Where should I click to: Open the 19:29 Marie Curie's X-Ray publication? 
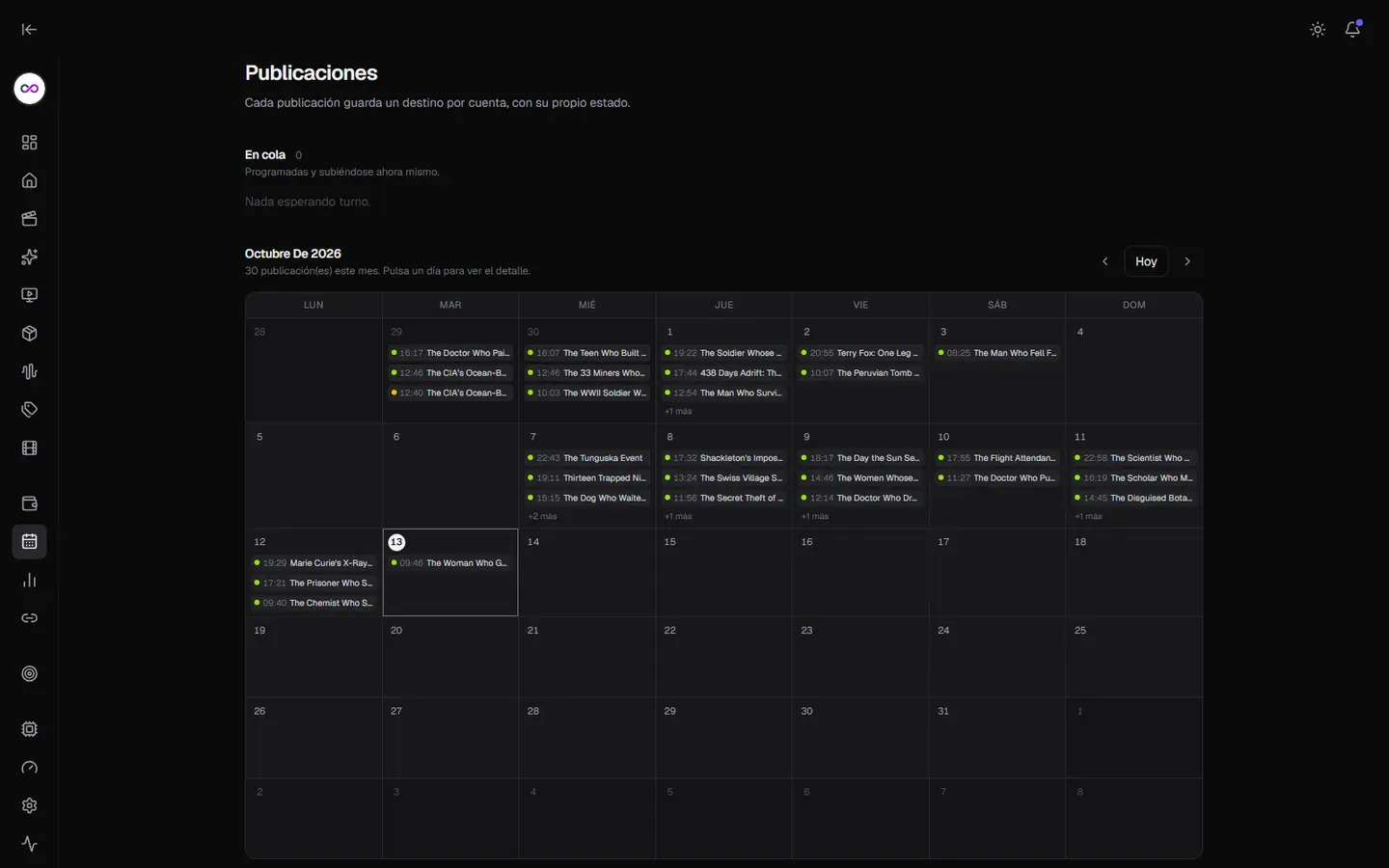pyautogui.click(x=313, y=563)
